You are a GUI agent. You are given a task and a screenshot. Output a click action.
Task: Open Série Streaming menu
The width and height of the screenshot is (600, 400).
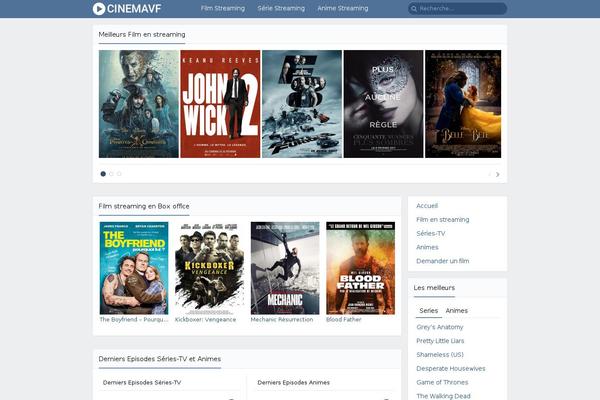[x=281, y=8]
